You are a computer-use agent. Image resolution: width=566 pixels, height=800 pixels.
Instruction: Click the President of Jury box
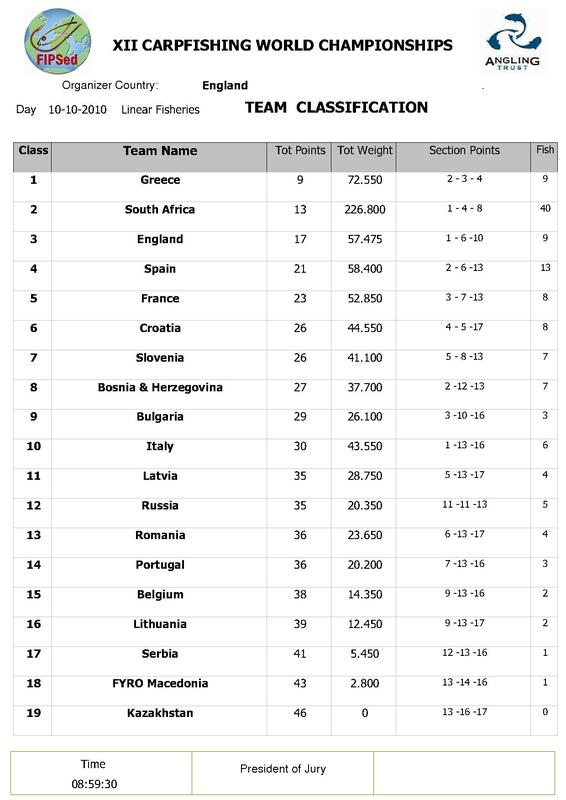pyautogui.click(x=283, y=772)
